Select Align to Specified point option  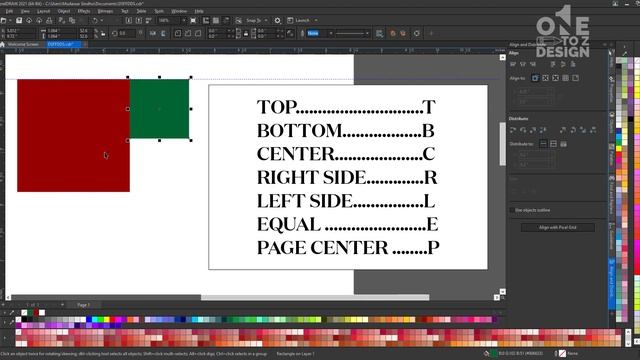point(576,78)
